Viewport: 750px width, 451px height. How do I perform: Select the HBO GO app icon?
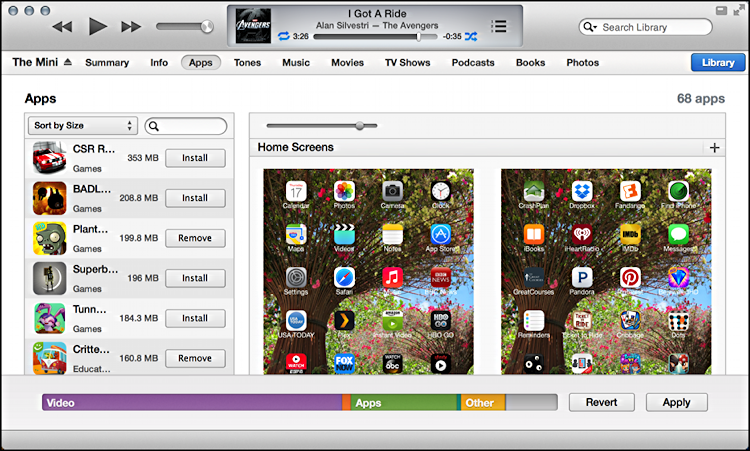[441, 320]
